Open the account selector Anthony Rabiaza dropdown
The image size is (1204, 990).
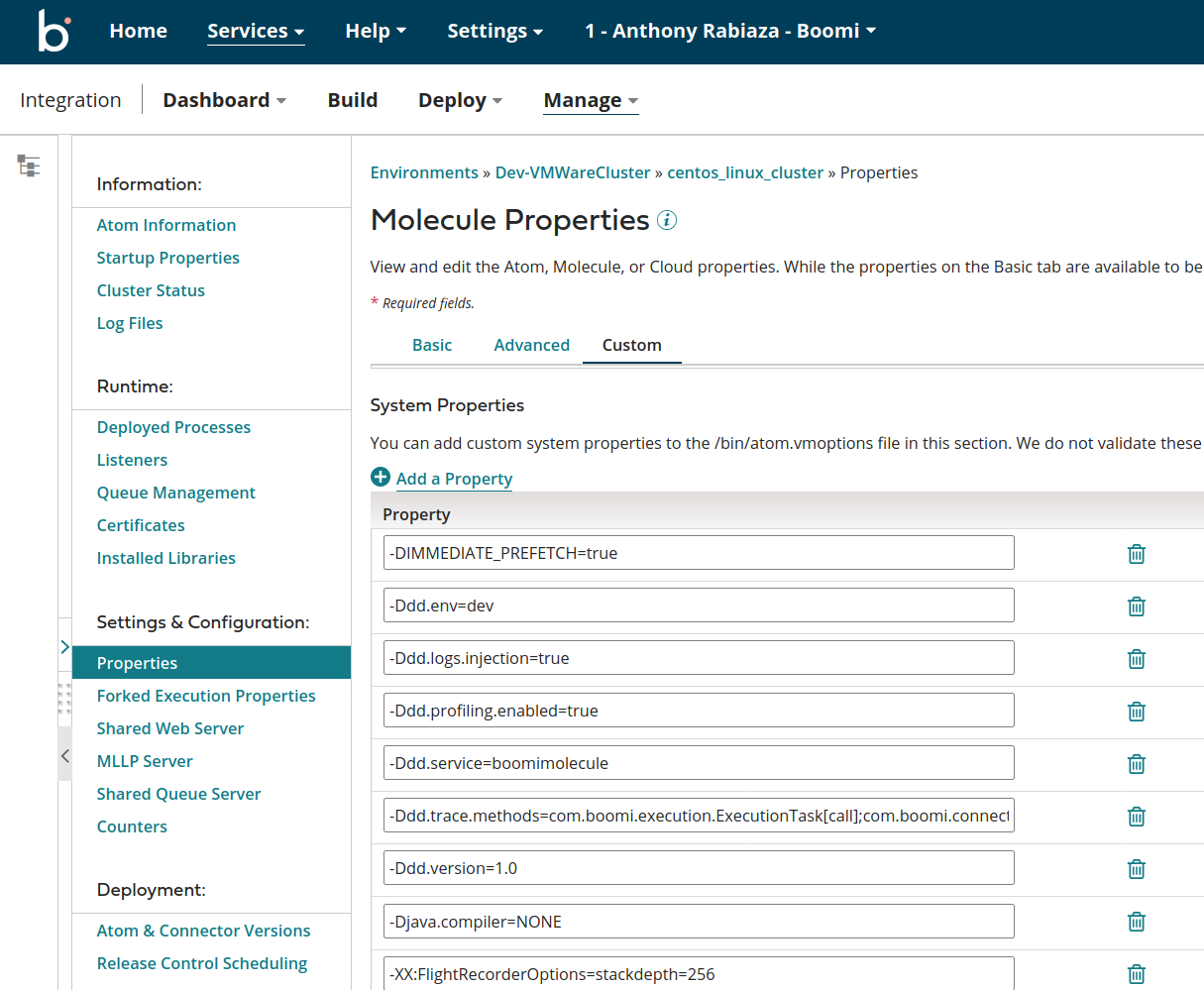click(730, 31)
